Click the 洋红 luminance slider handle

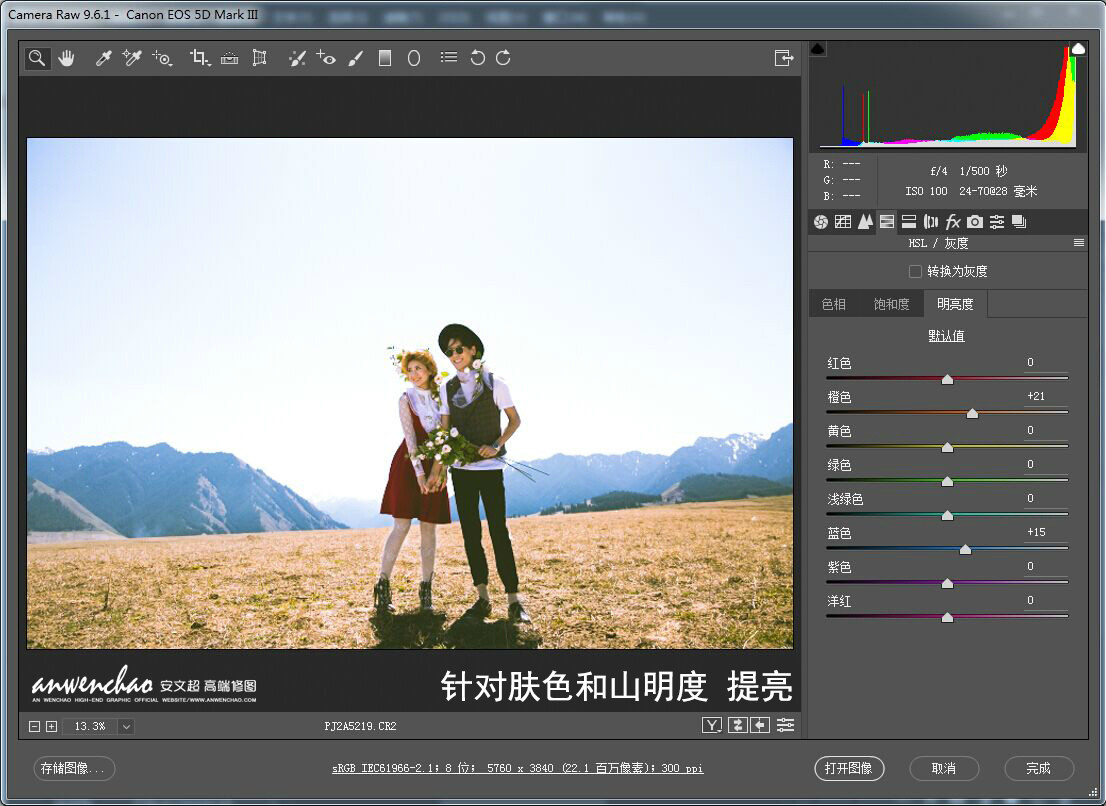(x=947, y=617)
